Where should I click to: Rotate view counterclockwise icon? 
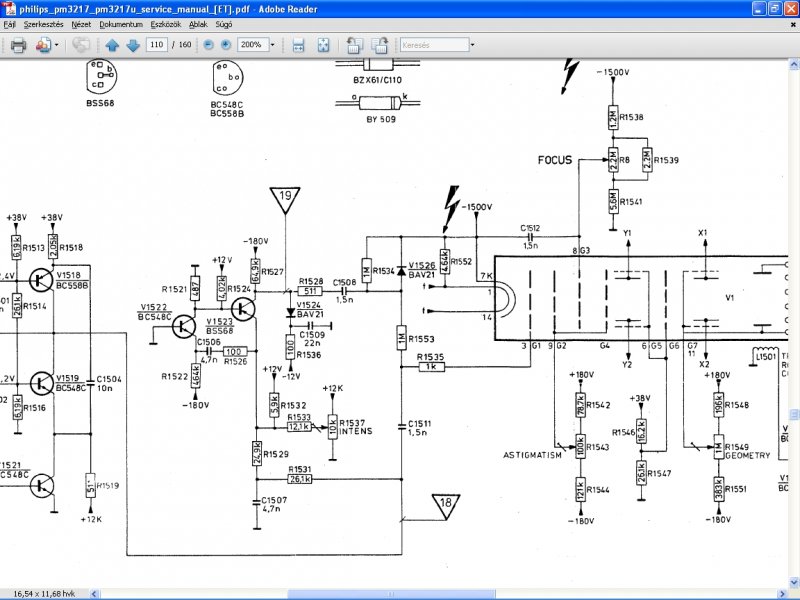pyautogui.click(x=354, y=45)
